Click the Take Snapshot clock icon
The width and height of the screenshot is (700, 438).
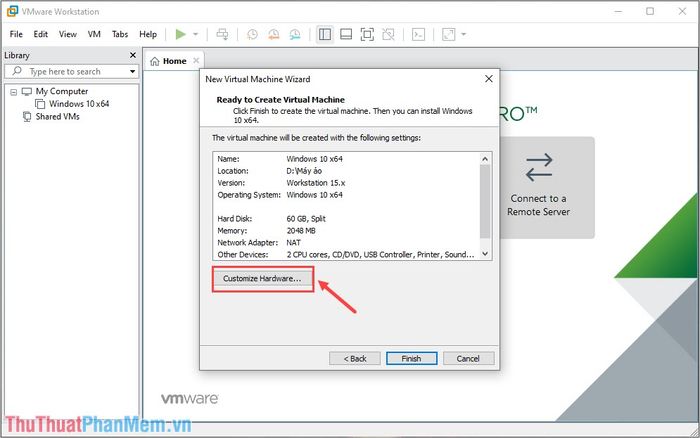tap(252, 34)
